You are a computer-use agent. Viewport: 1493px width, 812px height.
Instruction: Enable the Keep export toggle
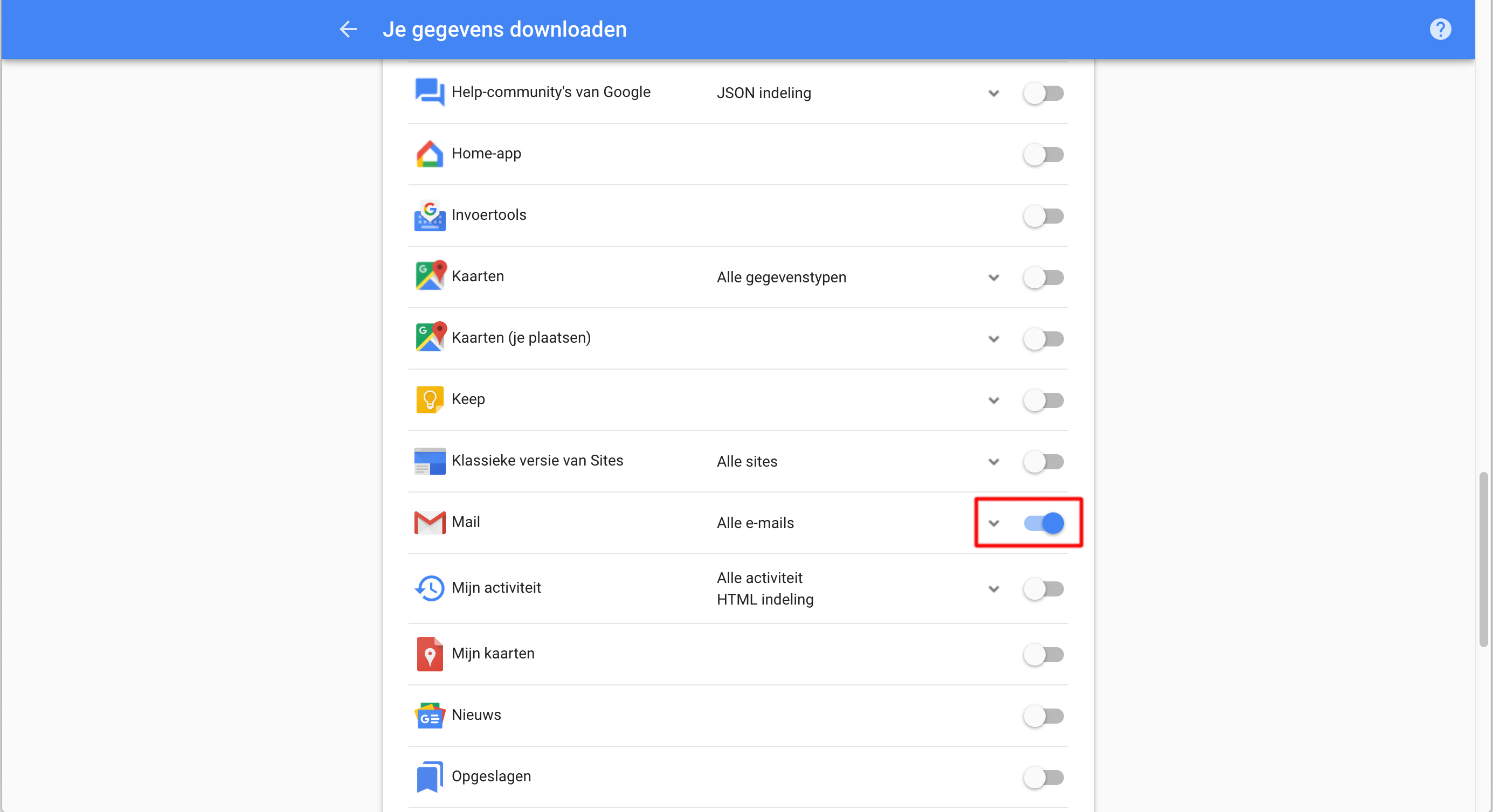pos(1043,400)
